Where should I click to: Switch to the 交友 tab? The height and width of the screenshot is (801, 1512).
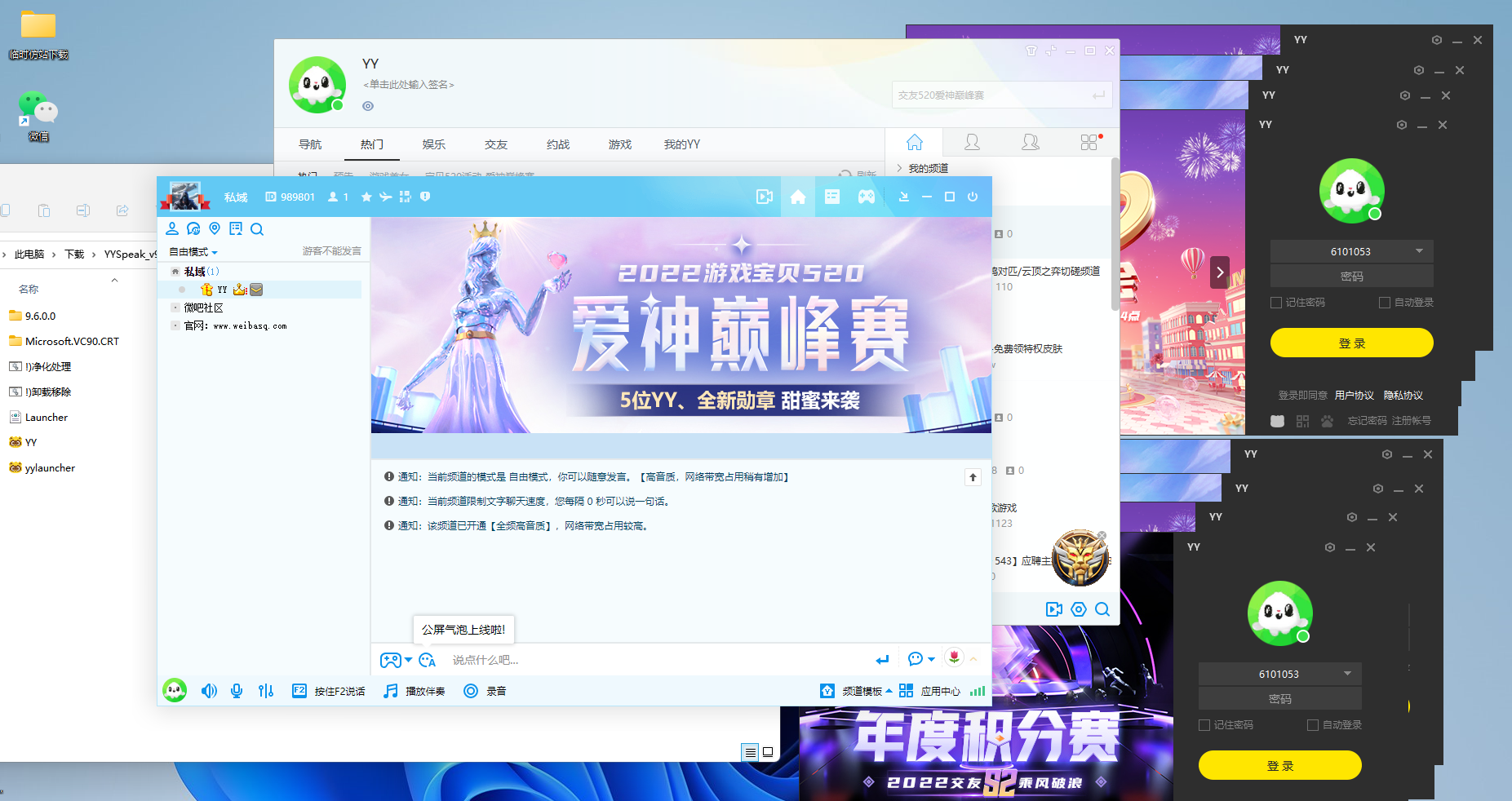coord(496,144)
